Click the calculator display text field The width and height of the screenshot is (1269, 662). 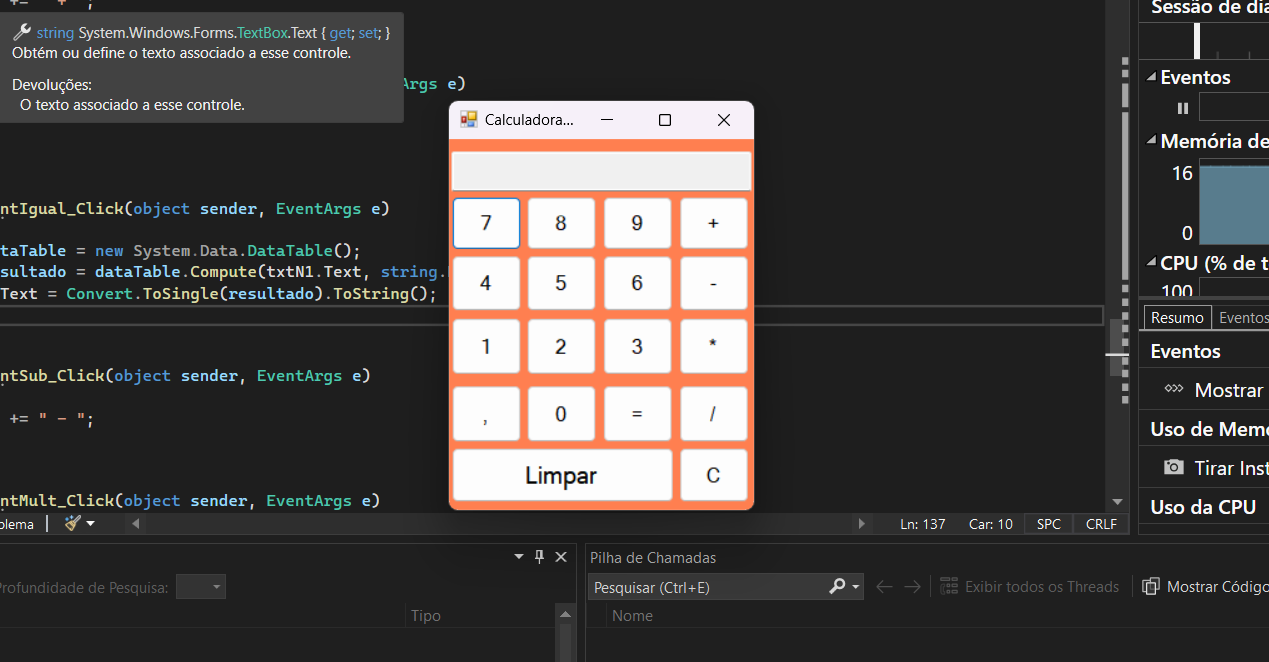pyautogui.click(x=601, y=171)
